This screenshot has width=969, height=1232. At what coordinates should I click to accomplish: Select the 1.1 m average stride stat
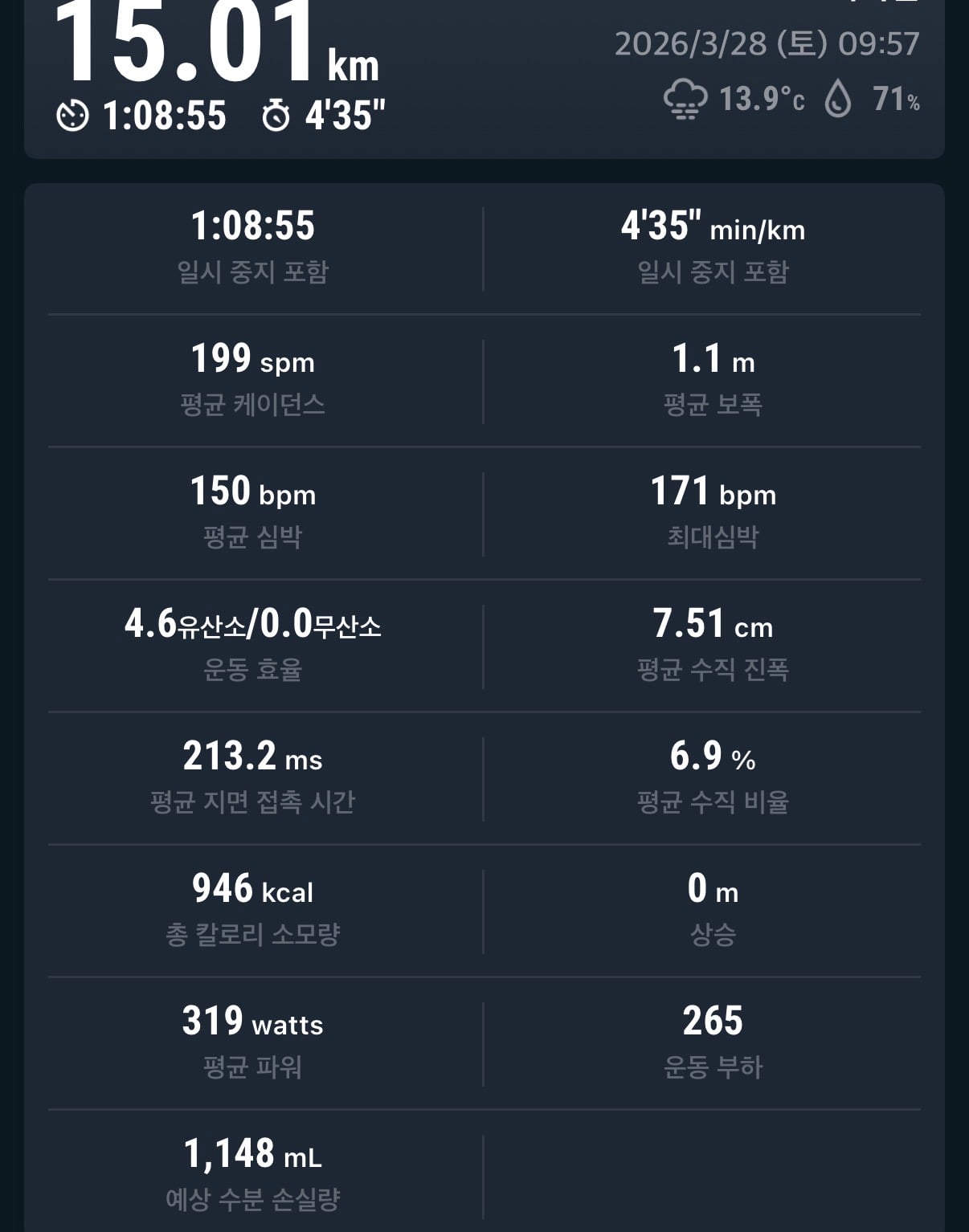click(x=713, y=380)
